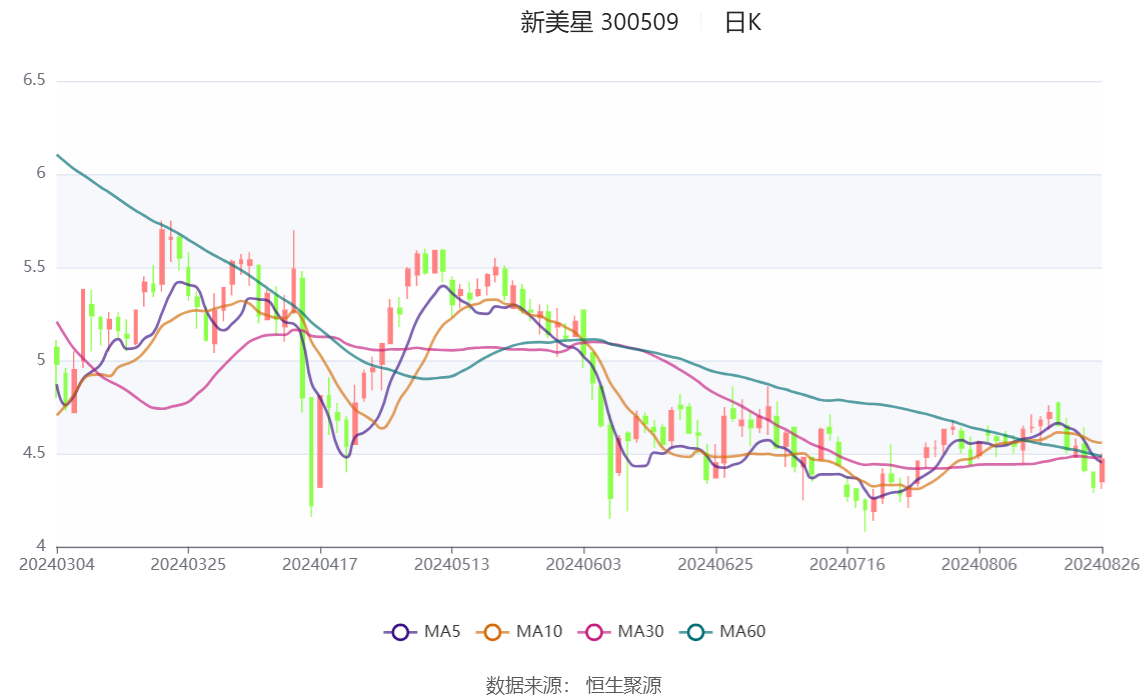
Task: Select the 20240603 date axis label
Action: coord(584,564)
